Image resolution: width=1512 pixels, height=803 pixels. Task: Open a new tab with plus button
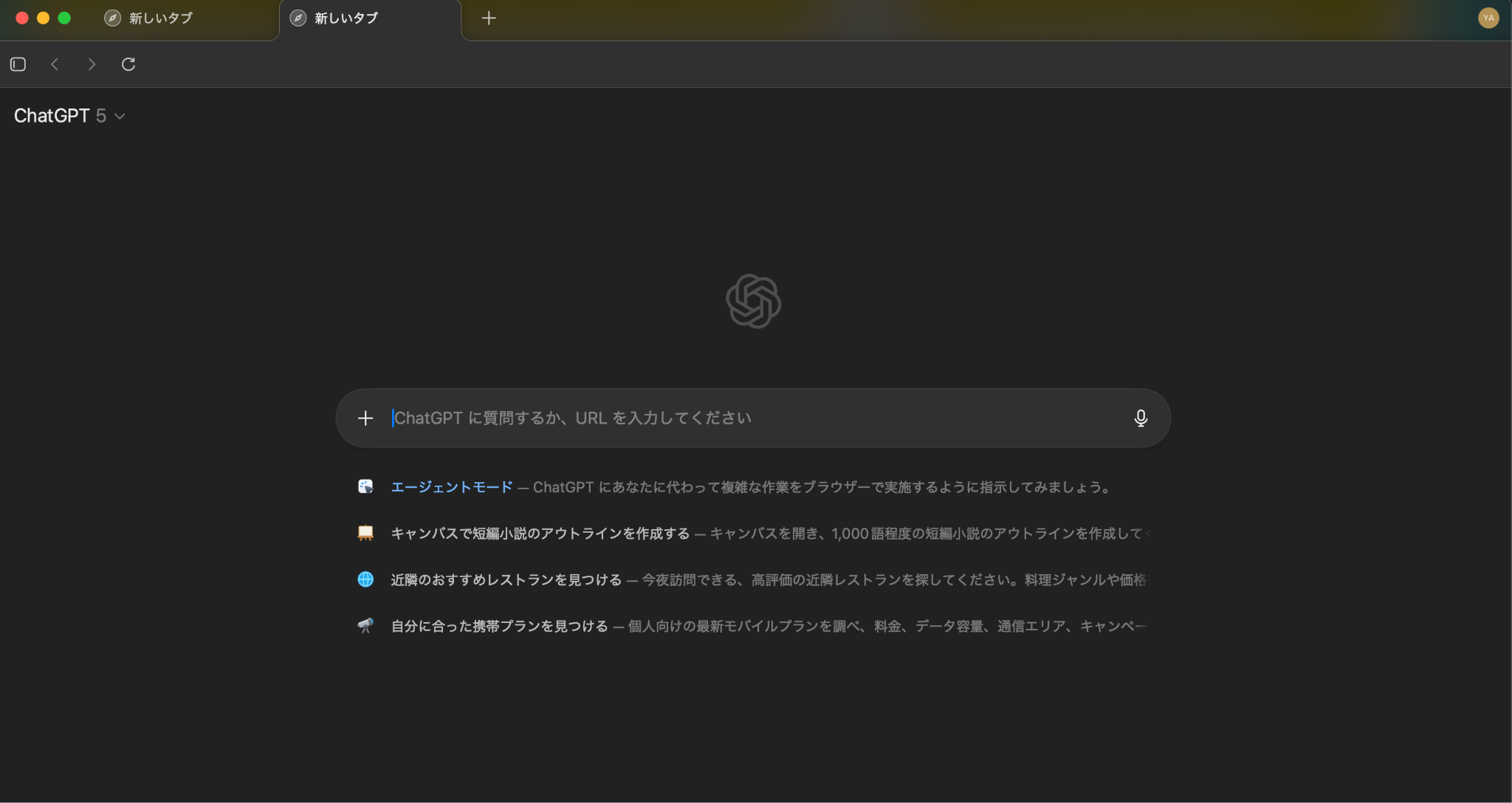click(489, 18)
